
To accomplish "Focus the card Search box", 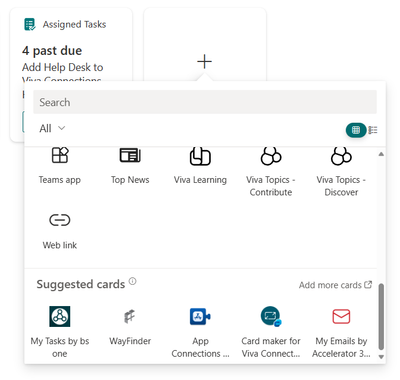I will tap(205, 102).
